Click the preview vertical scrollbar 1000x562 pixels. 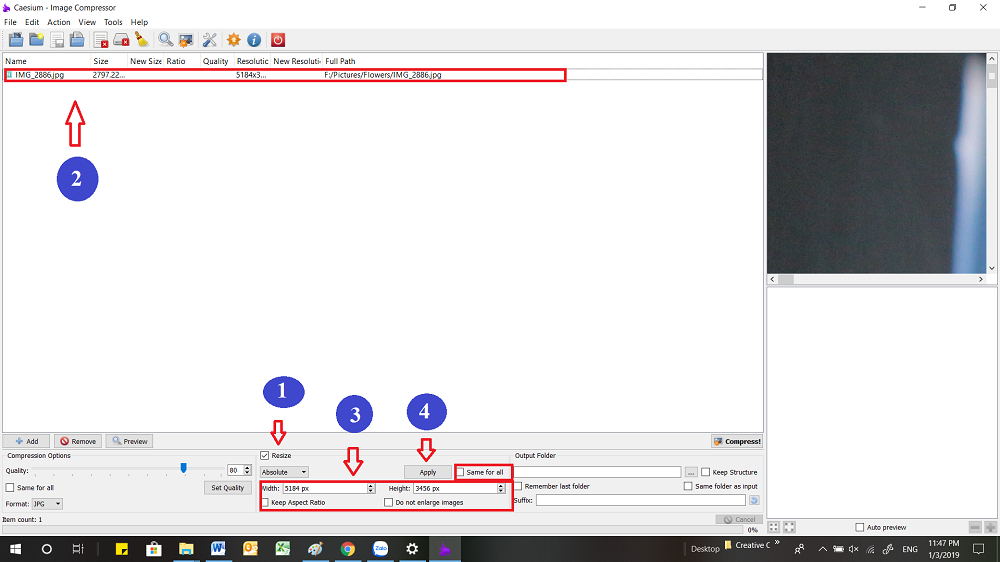tap(992, 163)
